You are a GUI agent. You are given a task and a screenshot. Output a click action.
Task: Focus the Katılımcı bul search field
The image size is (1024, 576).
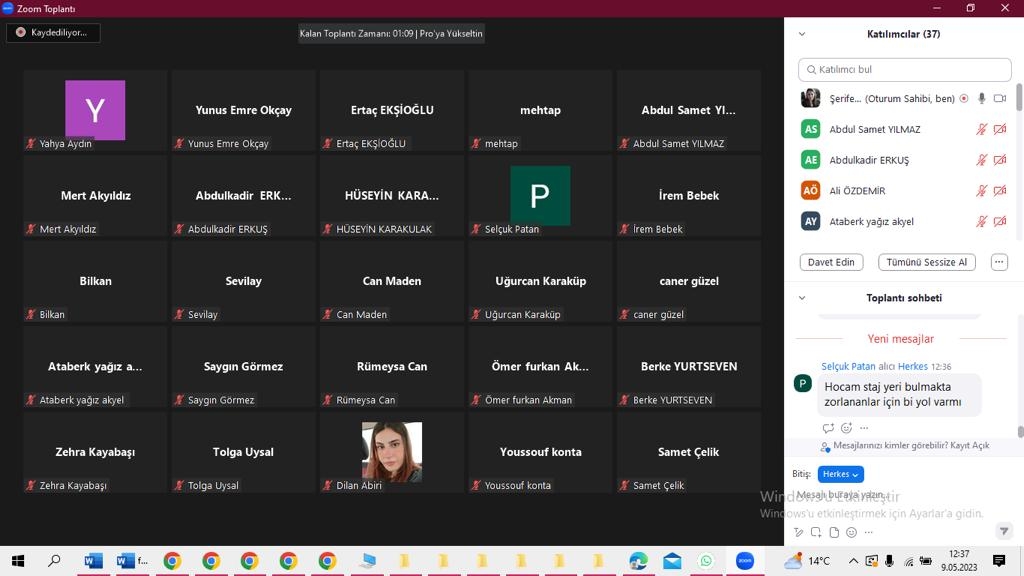(x=904, y=69)
